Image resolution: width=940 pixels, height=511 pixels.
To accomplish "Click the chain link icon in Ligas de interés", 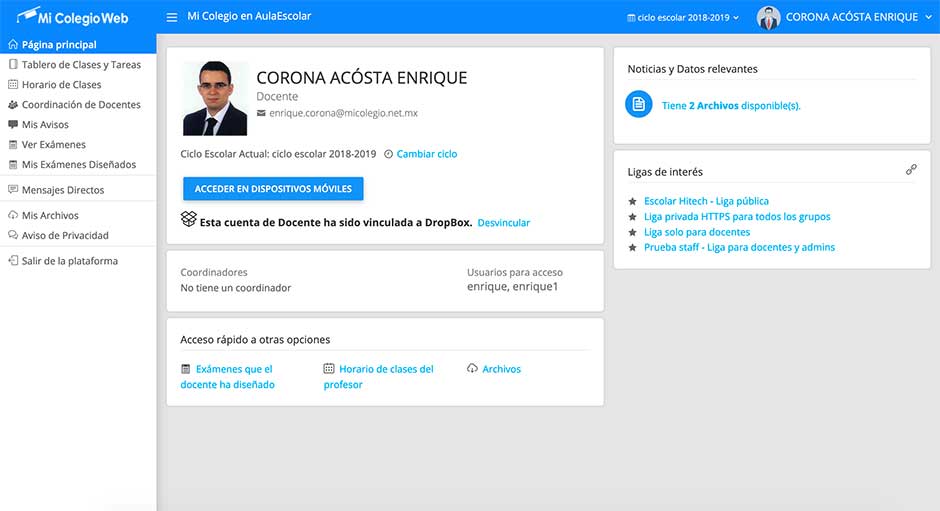I will pos(911,170).
